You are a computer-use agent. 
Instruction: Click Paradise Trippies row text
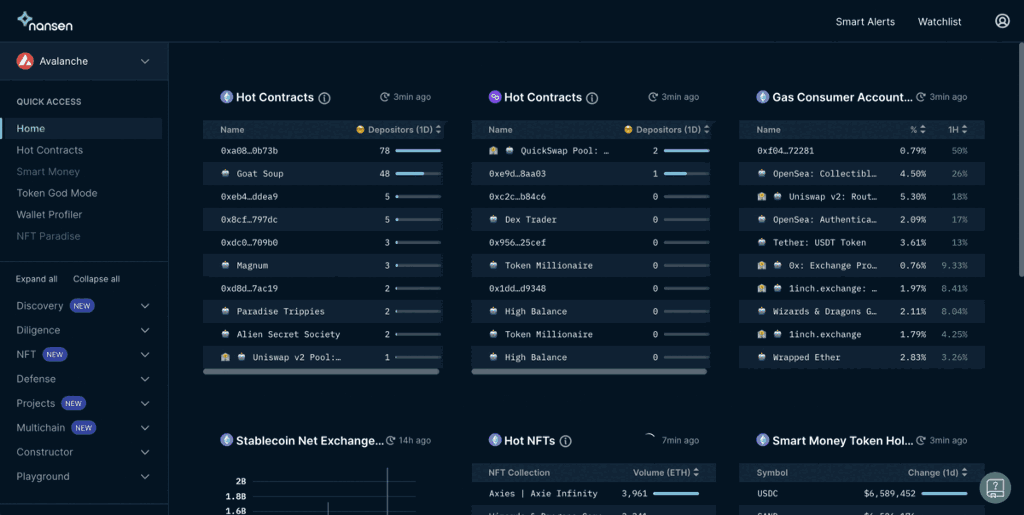pyautogui.click(x=280, y=311)
